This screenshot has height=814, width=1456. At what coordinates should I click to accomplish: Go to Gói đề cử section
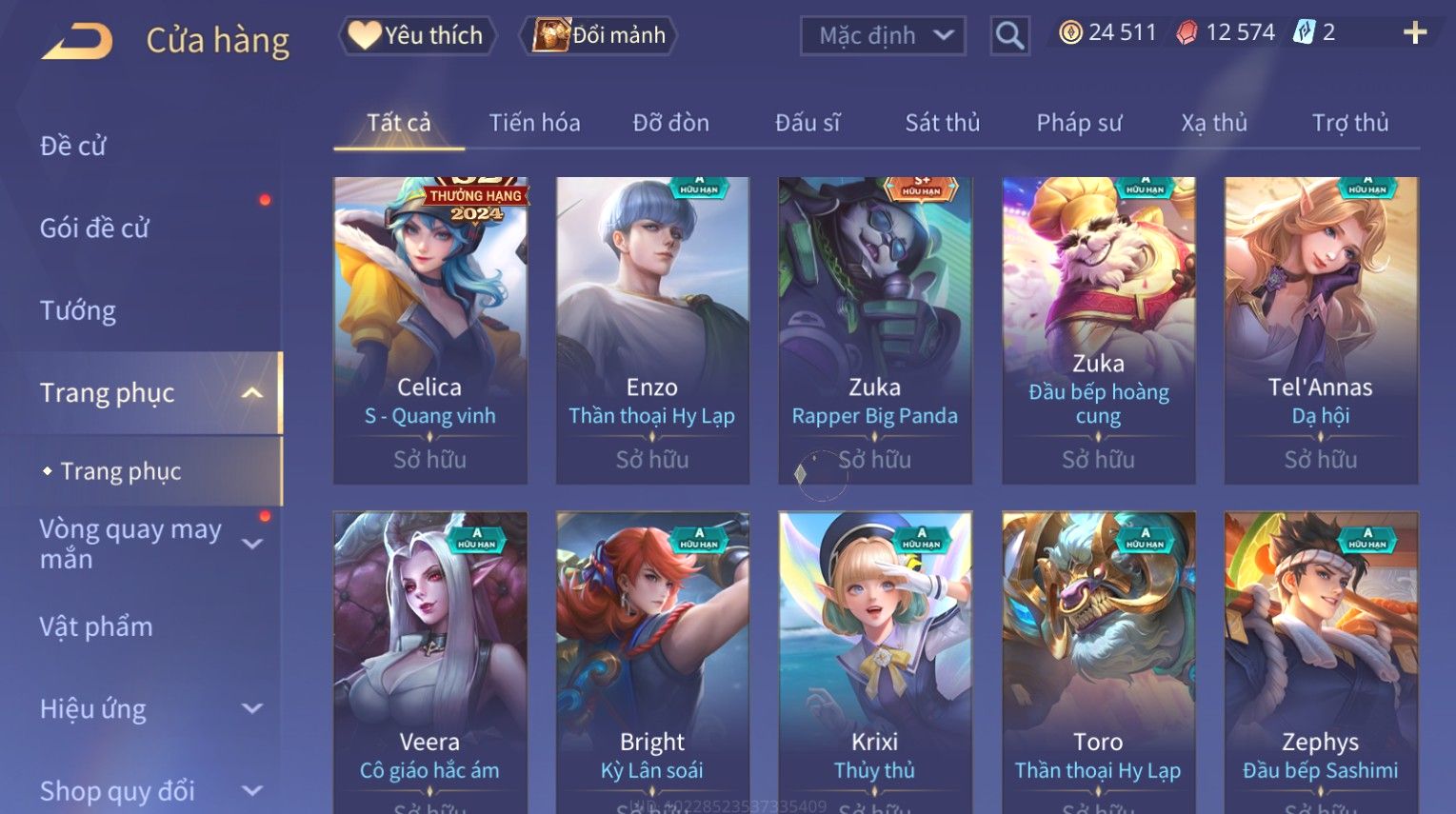click(94, 228)
